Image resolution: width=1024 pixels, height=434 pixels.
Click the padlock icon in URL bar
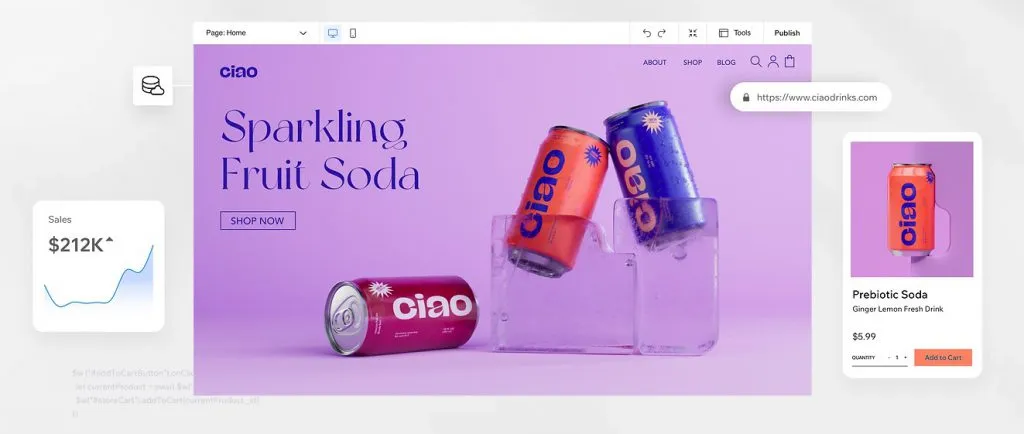746,97
